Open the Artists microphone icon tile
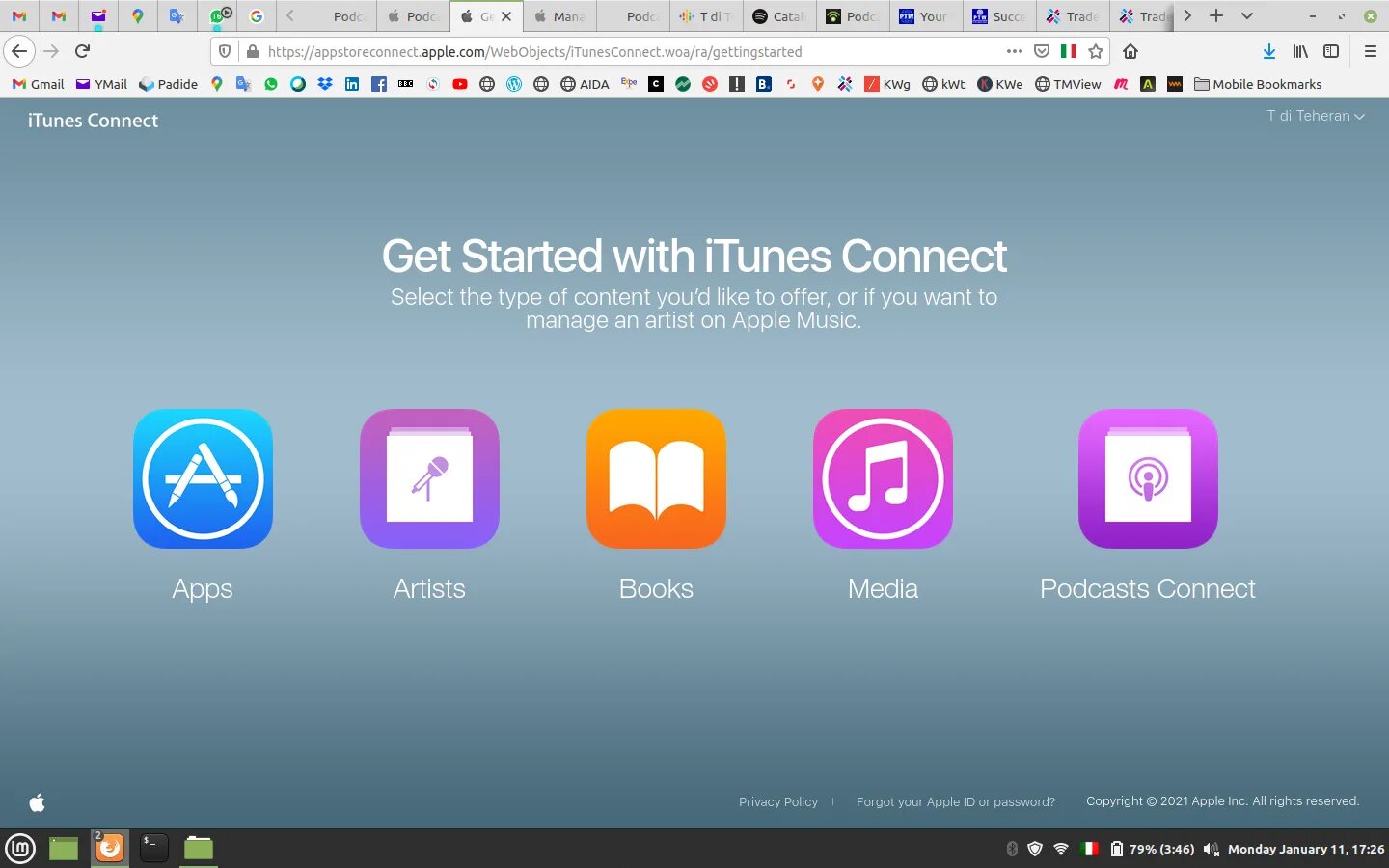The height and width of the screenshot is (868, 1389). [x=429, y=478]
